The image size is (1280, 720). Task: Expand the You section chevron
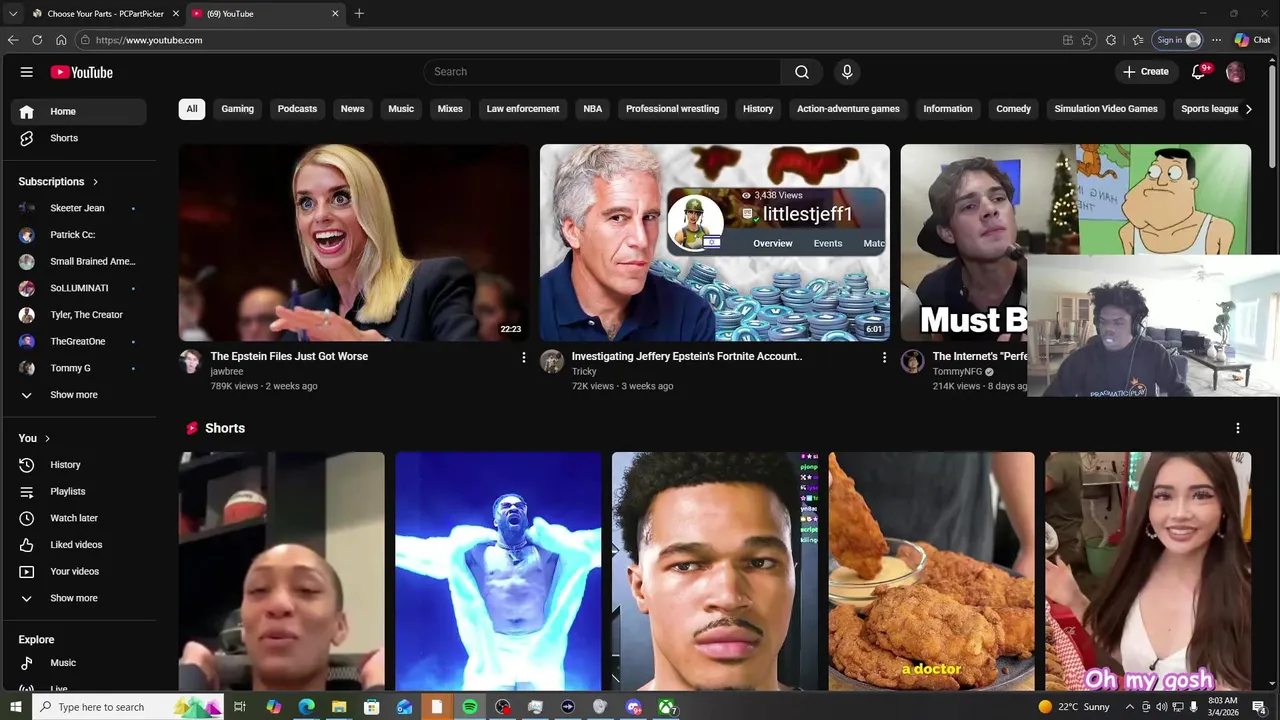click(47, 438)
